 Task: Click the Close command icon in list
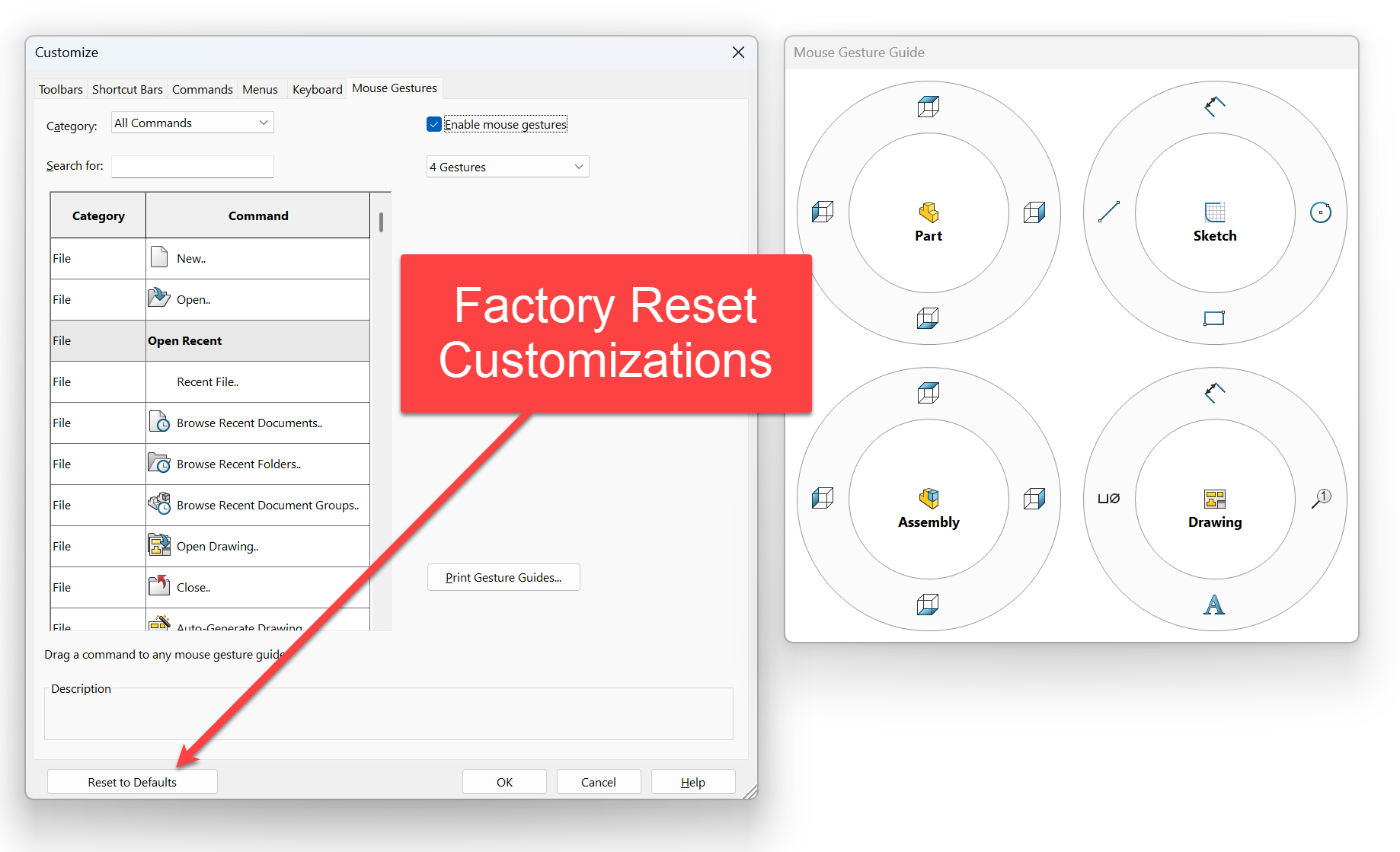click(x=159, y=585)
